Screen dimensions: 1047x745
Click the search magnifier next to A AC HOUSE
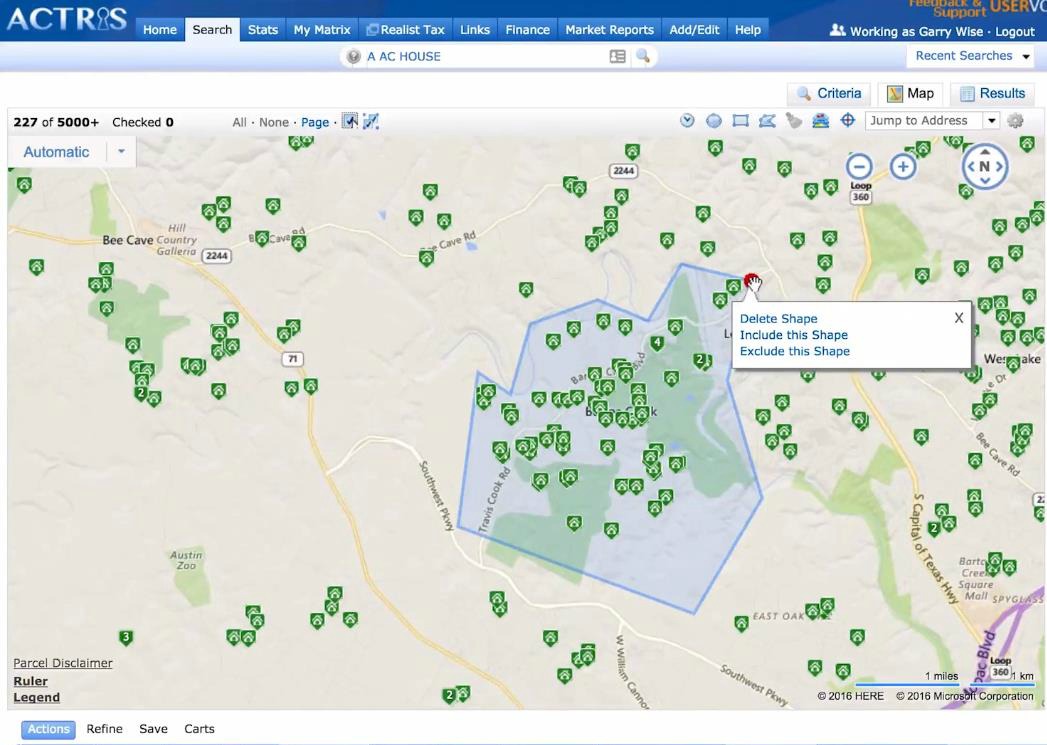click(x=643, y=56)
